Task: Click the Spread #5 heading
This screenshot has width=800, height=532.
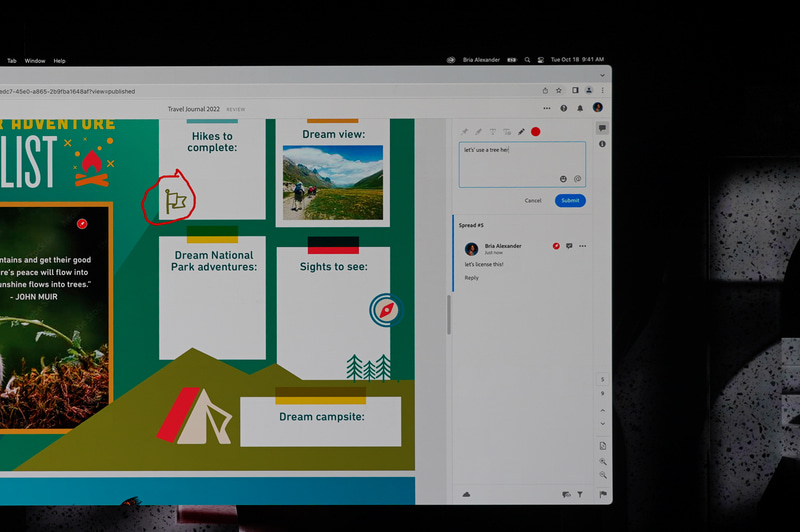Action: pos(471,225)
